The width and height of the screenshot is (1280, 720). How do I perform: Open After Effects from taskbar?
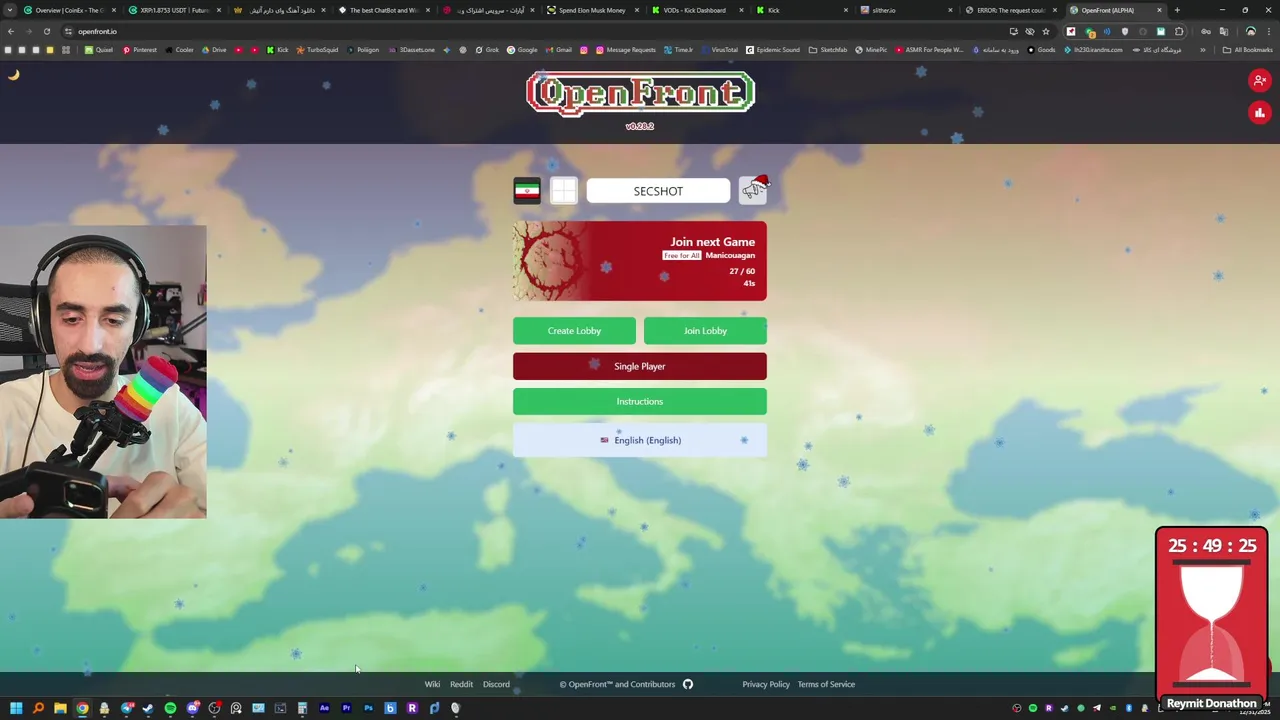[x=324, y=708]
